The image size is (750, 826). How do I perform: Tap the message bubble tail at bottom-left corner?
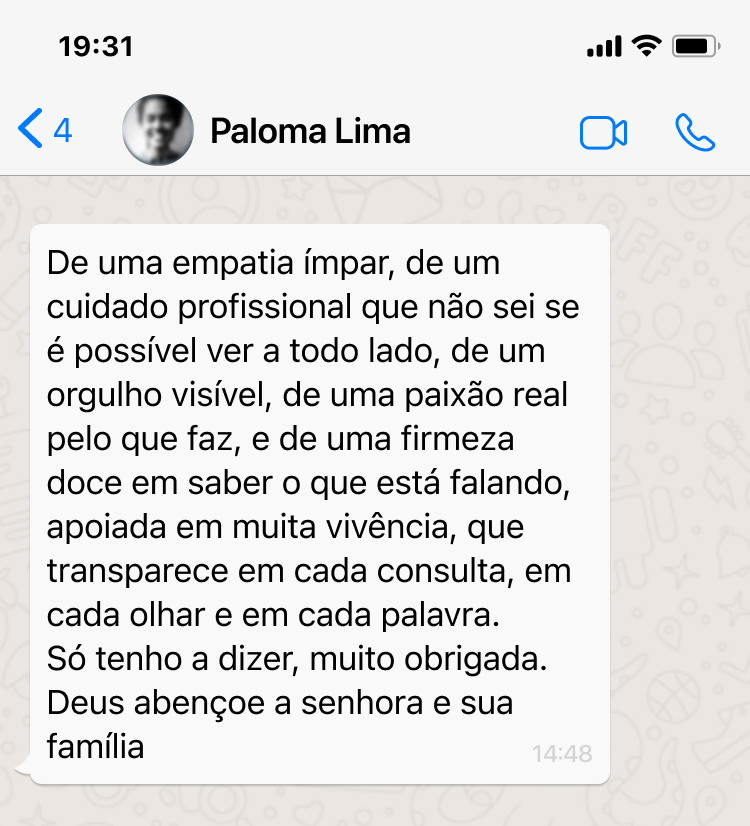pos(24,766)
